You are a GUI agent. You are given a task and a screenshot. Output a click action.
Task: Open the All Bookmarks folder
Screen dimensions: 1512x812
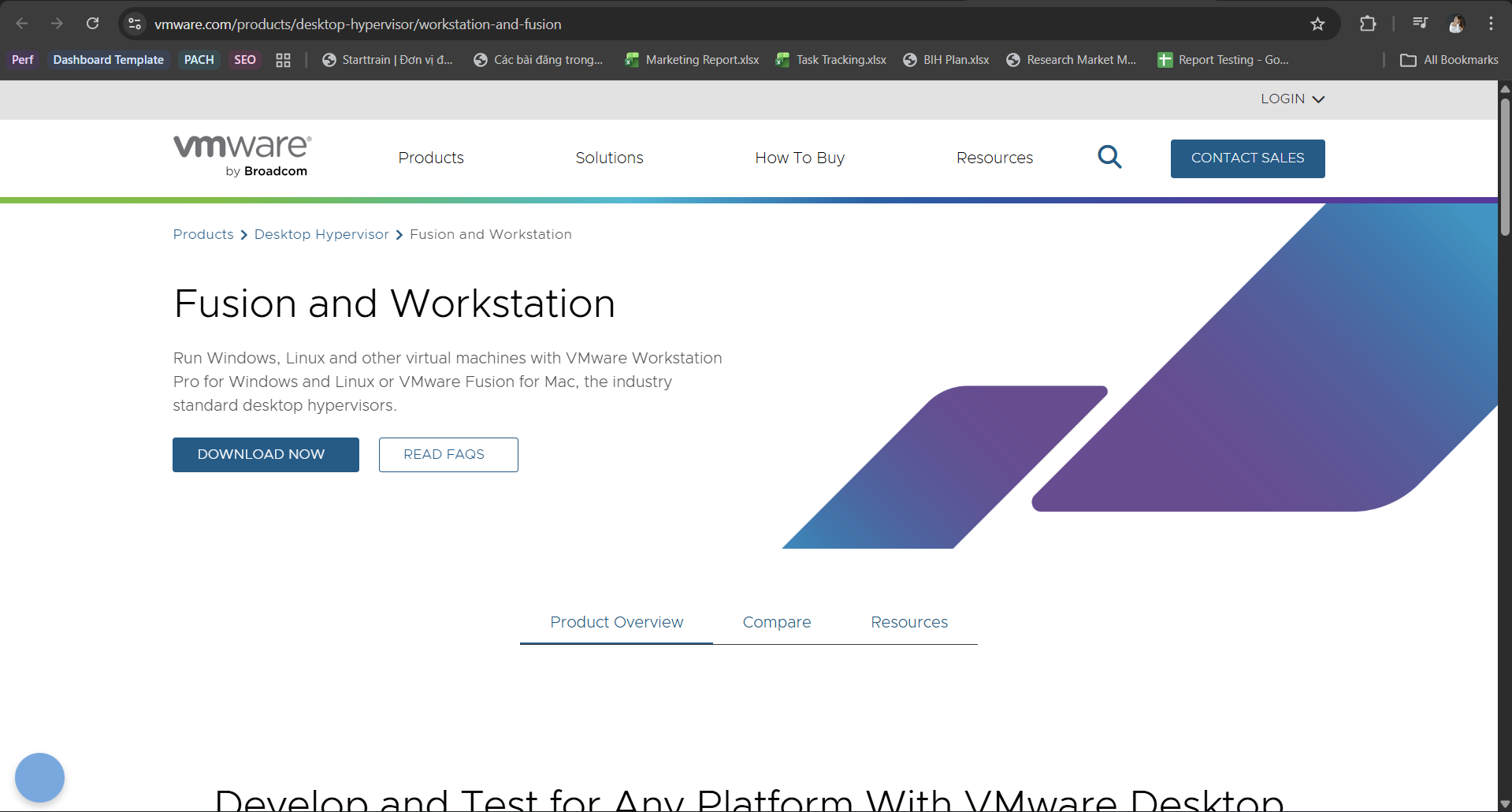pos(1449,60)
